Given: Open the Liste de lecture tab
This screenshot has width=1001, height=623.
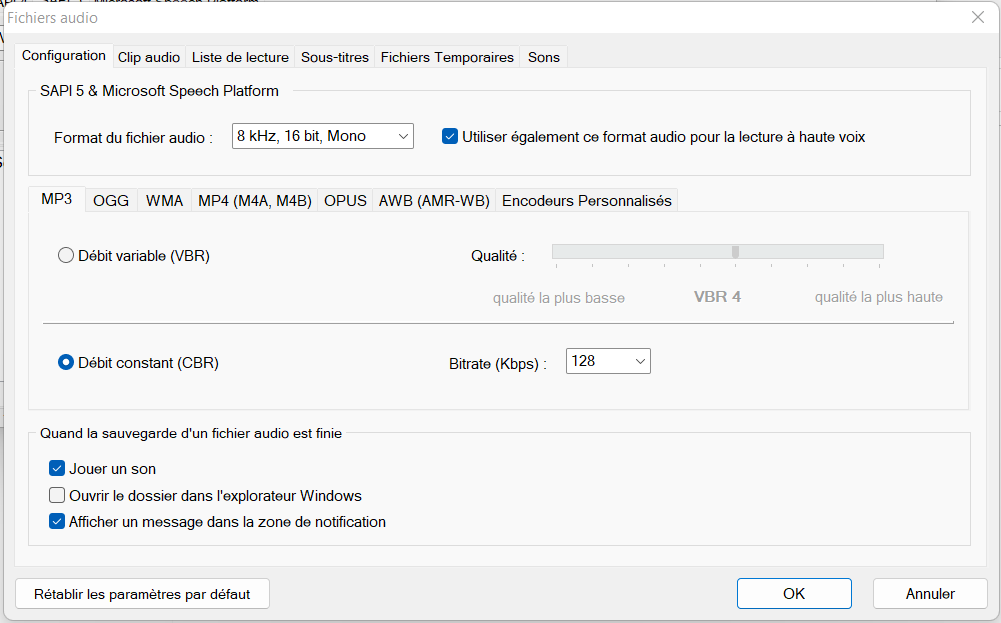Looking at the screenshot, I should (x=240, y=57).
